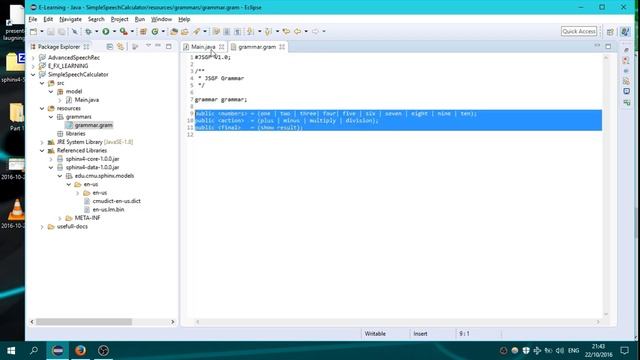Click the Next Annotation toolbar icon

pos(250,31)
